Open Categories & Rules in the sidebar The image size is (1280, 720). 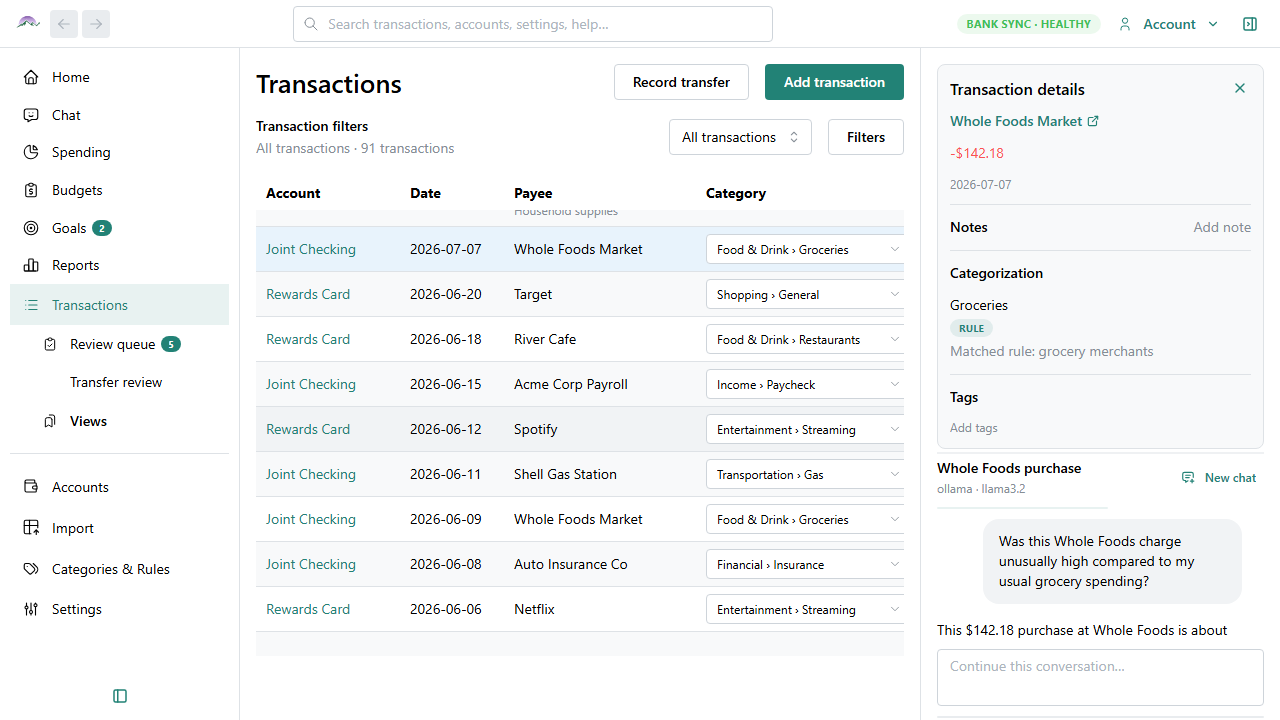tap(119, 569)
